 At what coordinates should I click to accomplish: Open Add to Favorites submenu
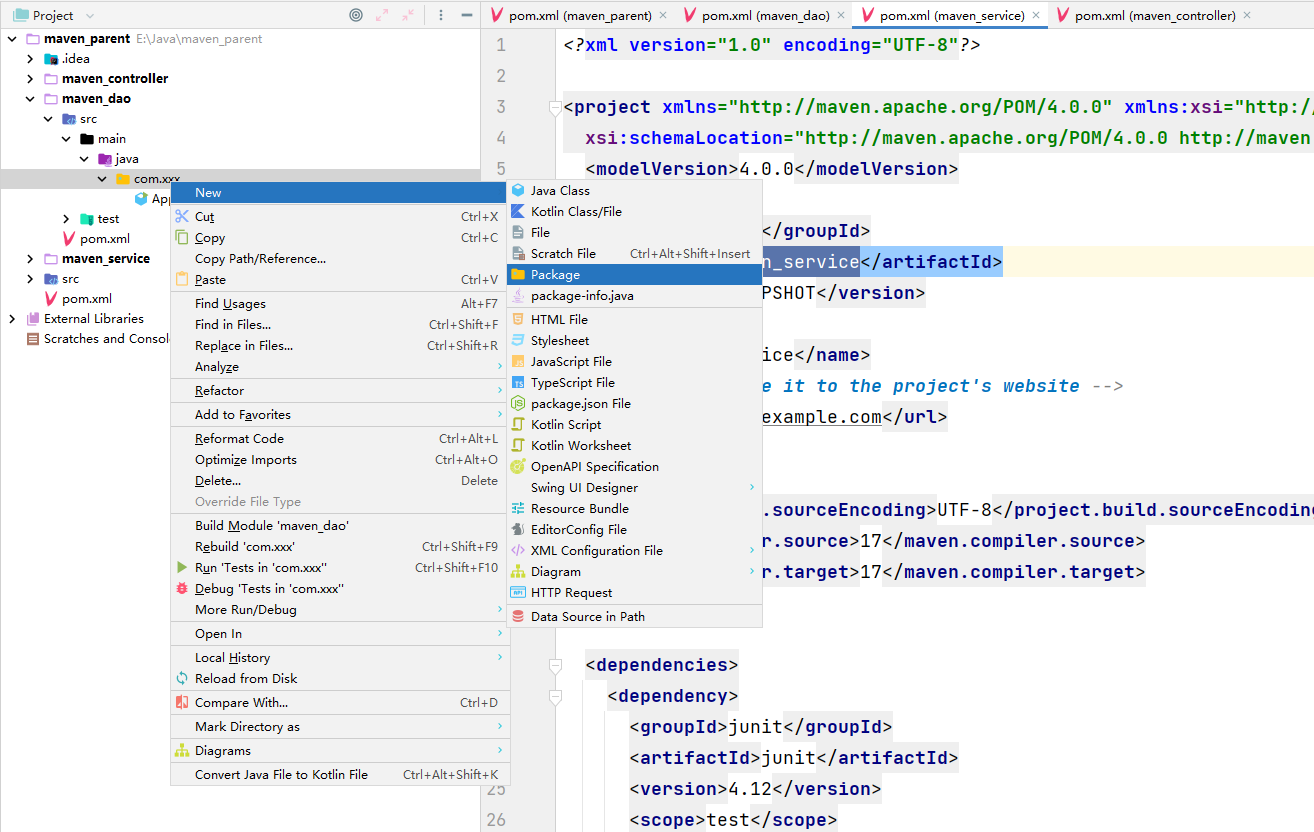340,415
